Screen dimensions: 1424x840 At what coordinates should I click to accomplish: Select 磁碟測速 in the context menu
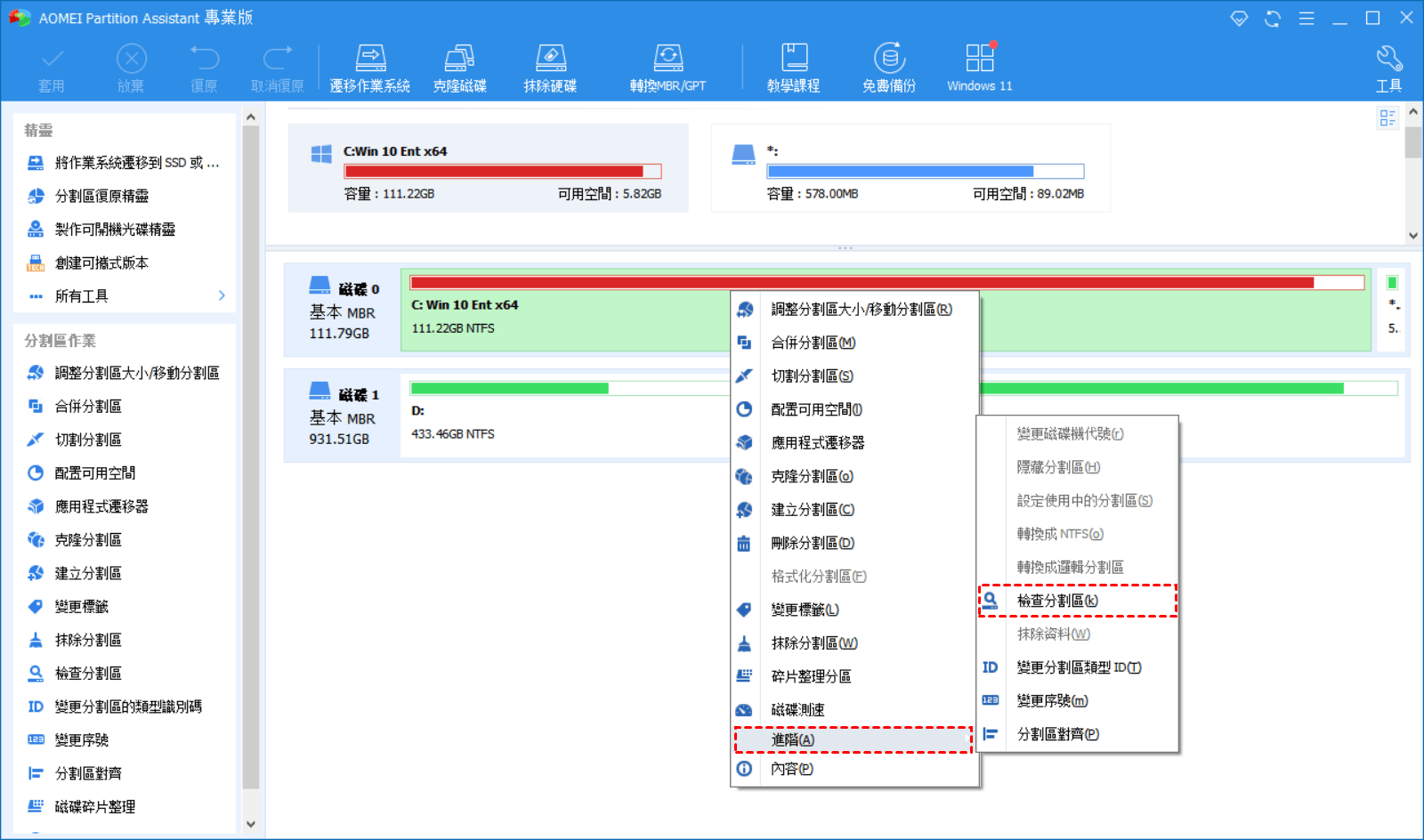click(854, 710)
